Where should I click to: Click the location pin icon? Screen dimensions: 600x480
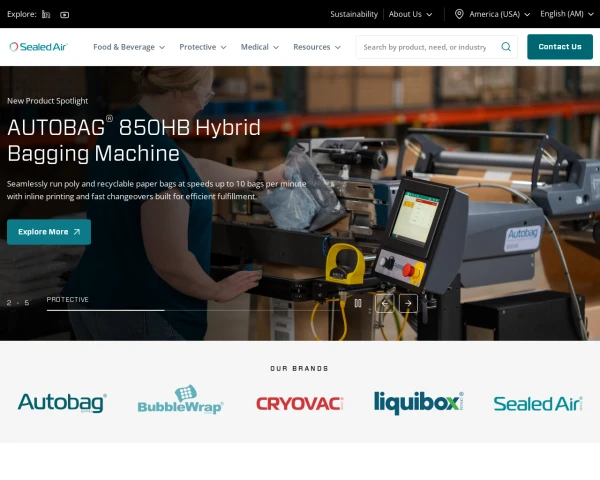[459, 14]
